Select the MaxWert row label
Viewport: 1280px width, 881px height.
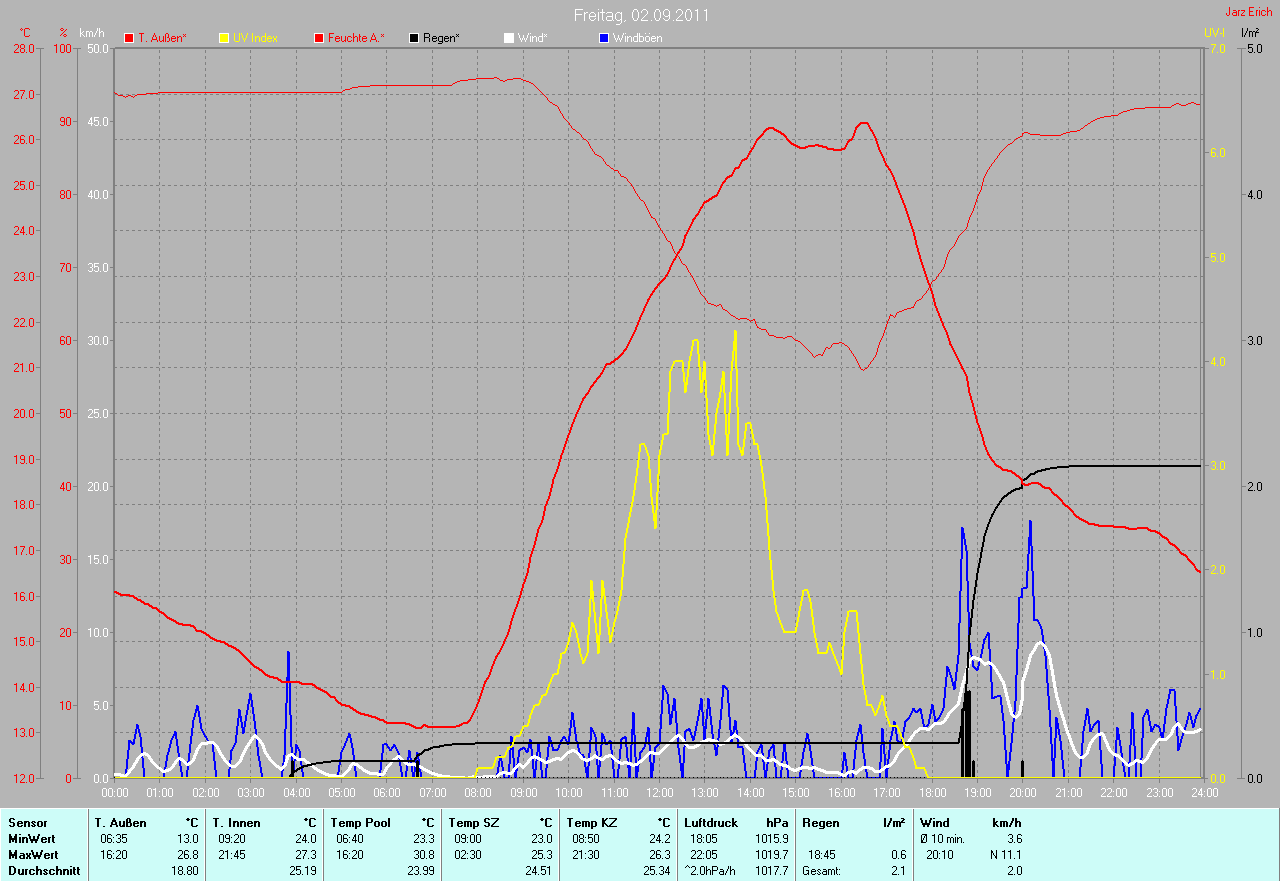click(34, 855)
